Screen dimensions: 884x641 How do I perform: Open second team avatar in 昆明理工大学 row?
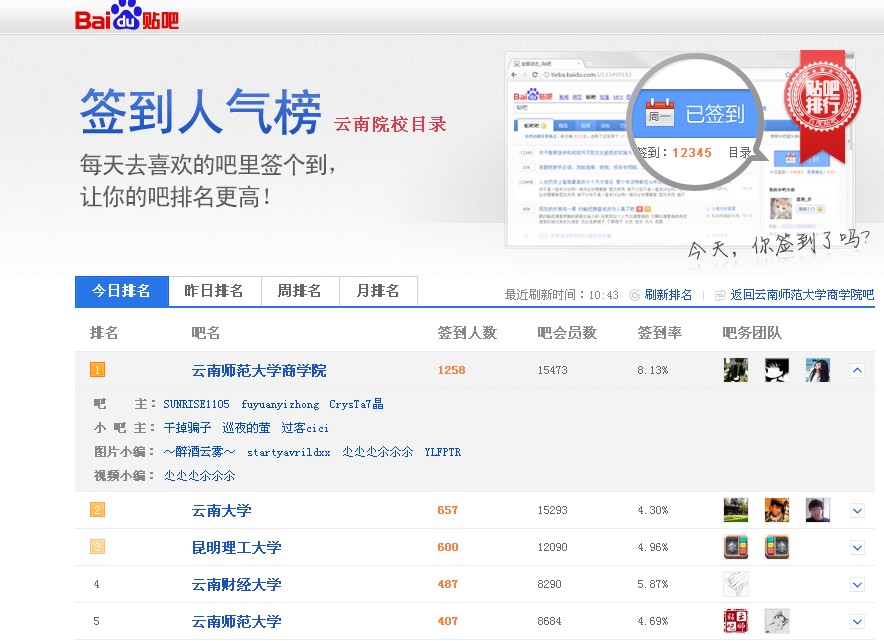click(x=777, y=547)
